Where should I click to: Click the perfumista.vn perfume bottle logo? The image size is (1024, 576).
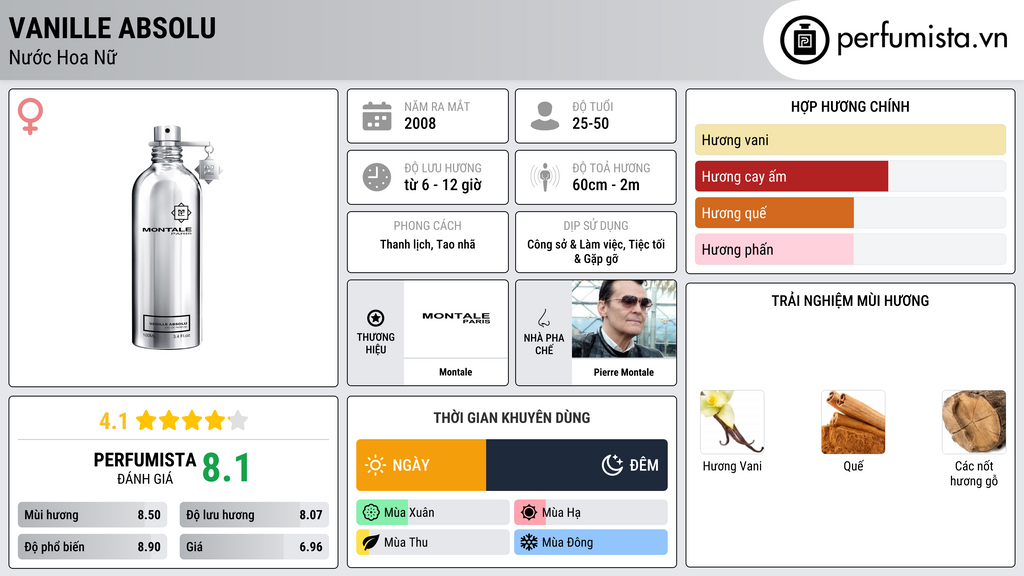(x=804, y=40)
